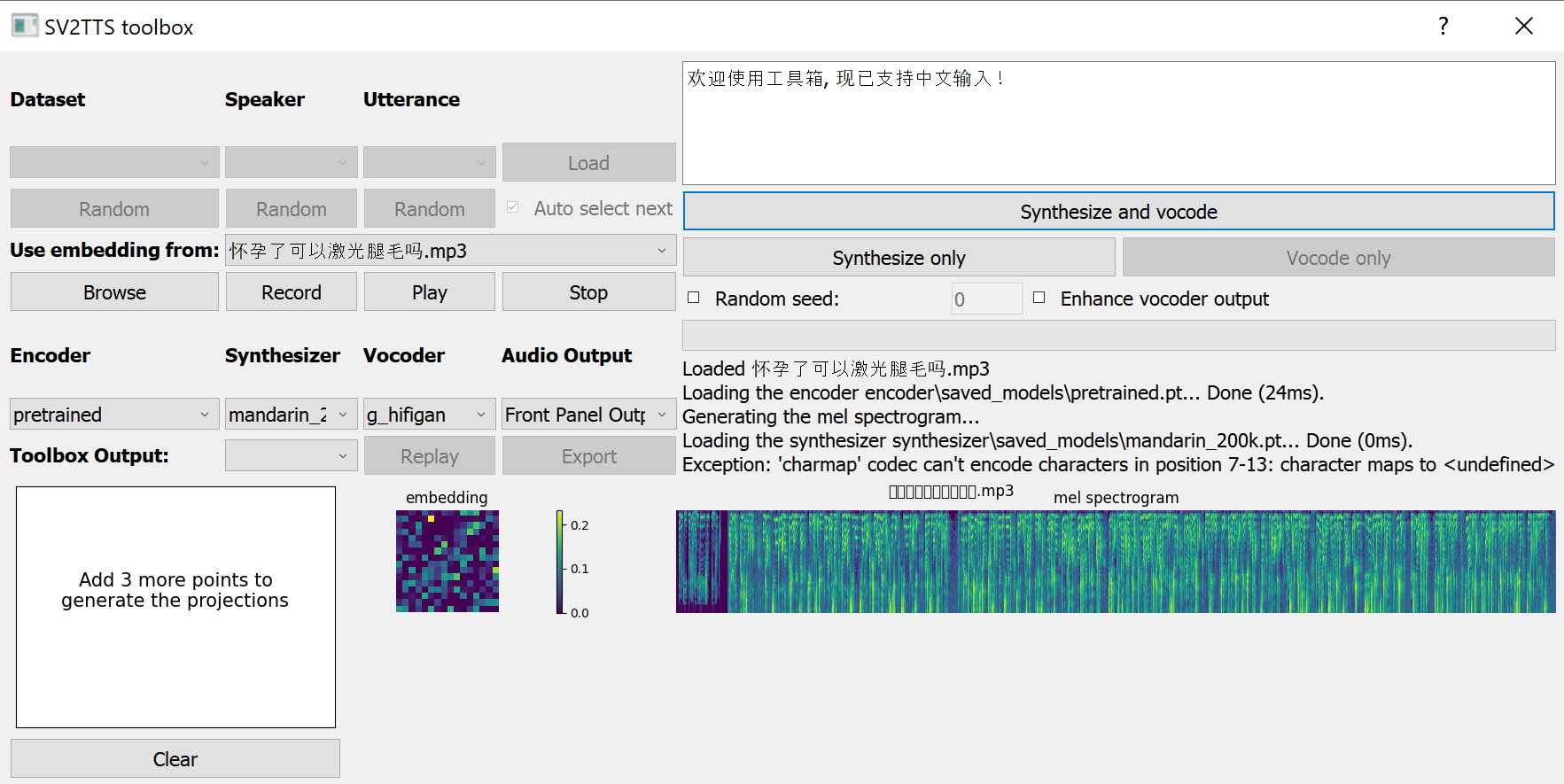Image resolution: width=1564 pixels, height=784 pixels.
Task: Open the title bar help question mark
Action: coord(1443,27)
